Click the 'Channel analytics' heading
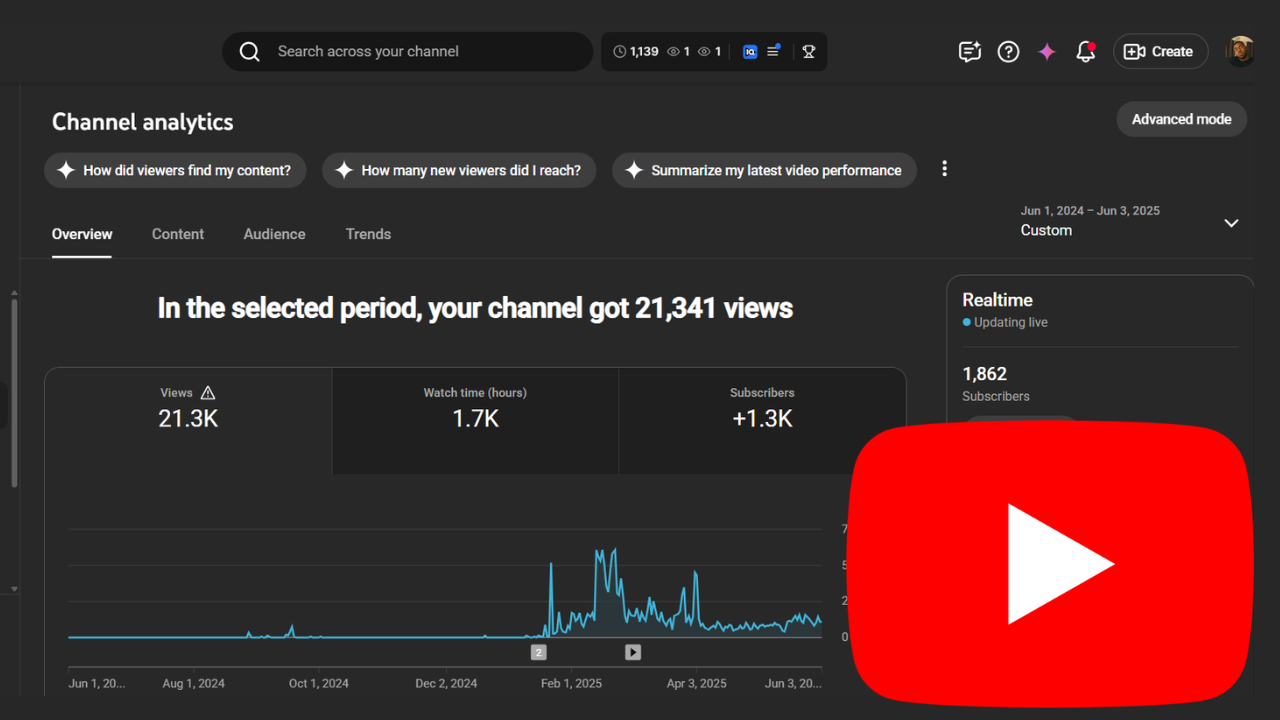 pos(143,122)
